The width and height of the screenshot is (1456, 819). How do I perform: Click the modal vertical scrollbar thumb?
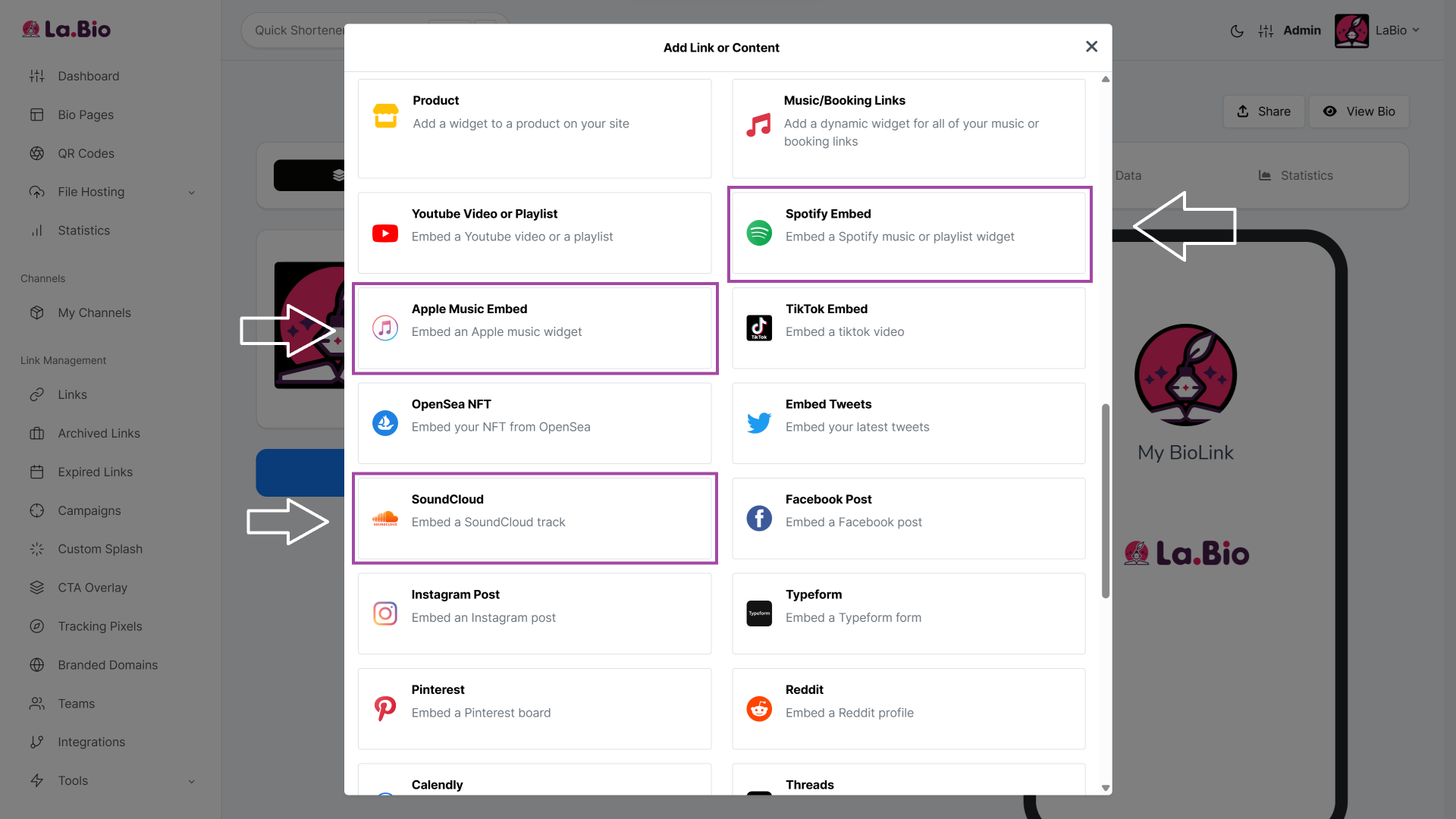tap(1106, 500)
